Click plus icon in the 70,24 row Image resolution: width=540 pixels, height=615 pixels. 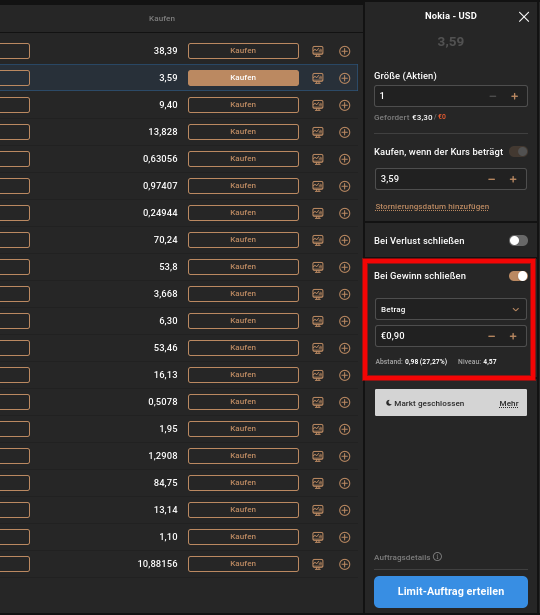click(x=344, y=240)
